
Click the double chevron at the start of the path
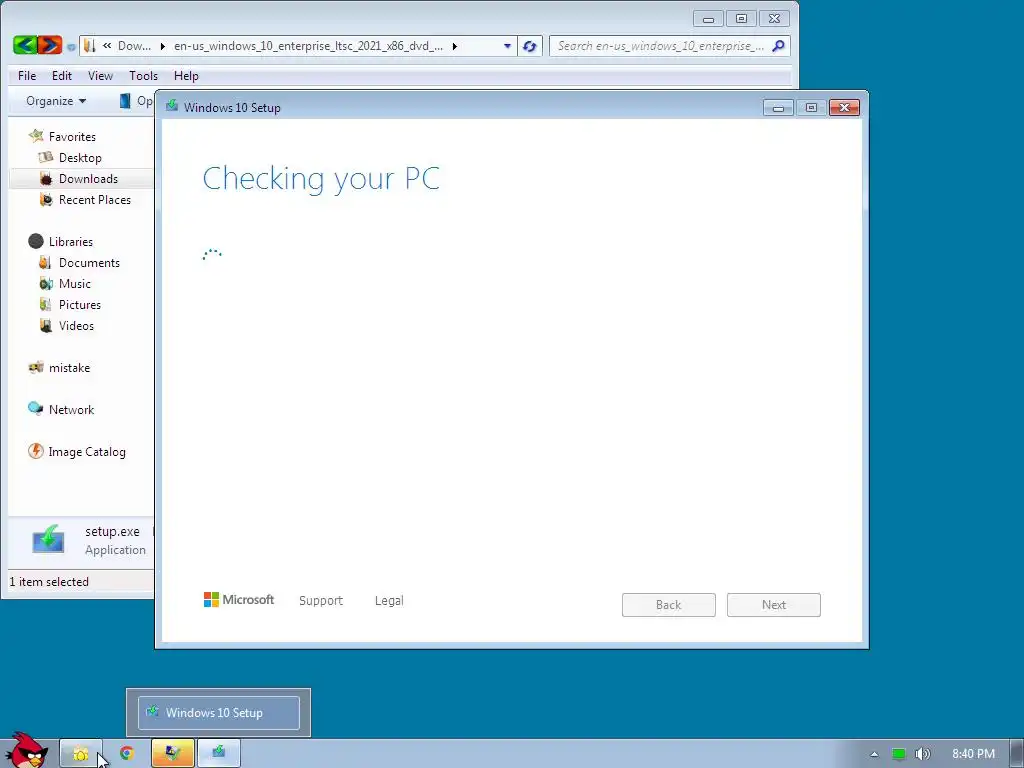[106, 46]
